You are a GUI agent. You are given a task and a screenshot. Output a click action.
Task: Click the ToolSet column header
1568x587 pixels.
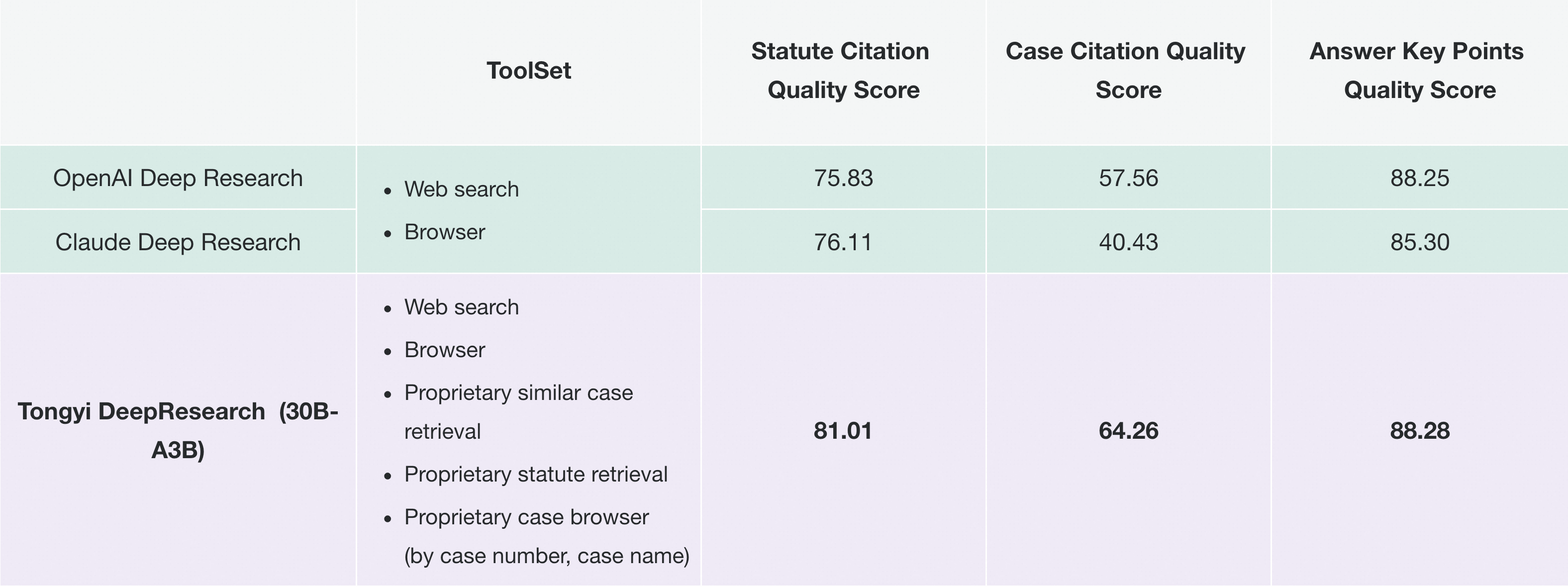point(528,71)
